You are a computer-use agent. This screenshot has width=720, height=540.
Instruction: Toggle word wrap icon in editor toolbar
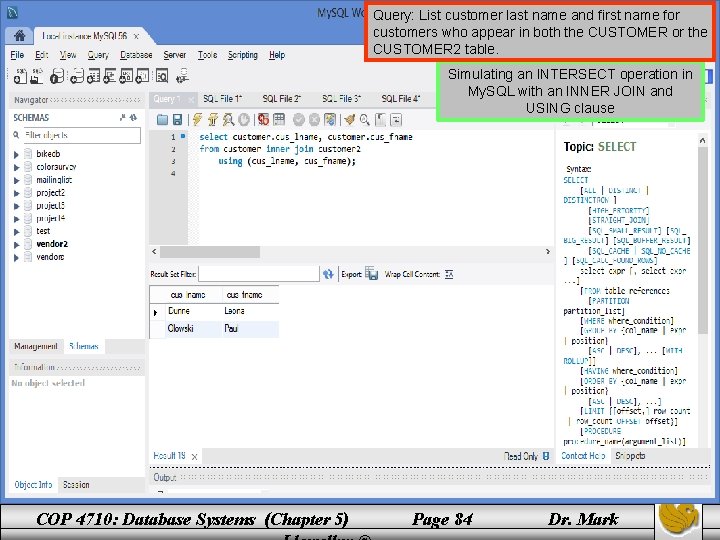click(396, 120)
